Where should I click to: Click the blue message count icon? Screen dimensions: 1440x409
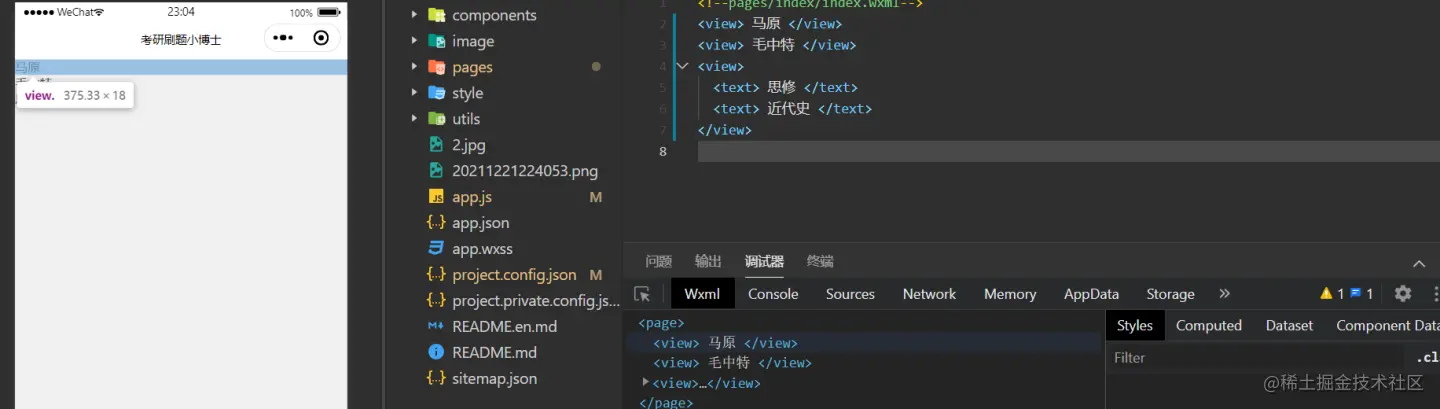point(1355,293)
